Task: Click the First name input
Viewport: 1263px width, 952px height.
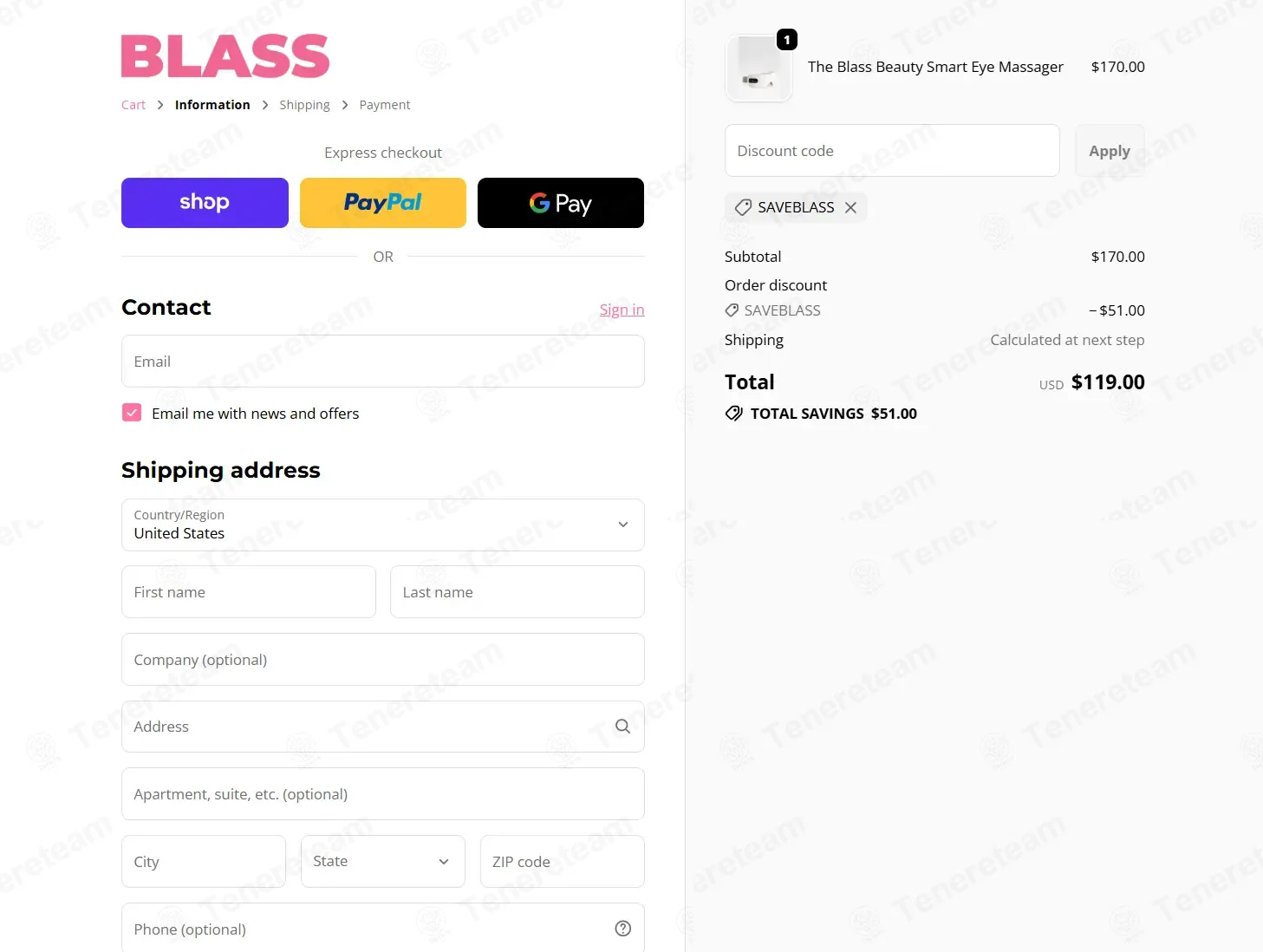Action: click(249, 592)
